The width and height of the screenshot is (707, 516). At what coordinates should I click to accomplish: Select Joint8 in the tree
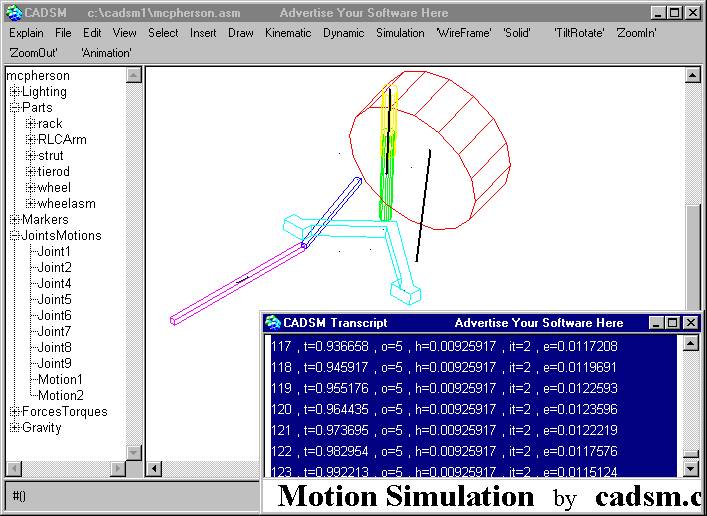click(x=54, y=347)
